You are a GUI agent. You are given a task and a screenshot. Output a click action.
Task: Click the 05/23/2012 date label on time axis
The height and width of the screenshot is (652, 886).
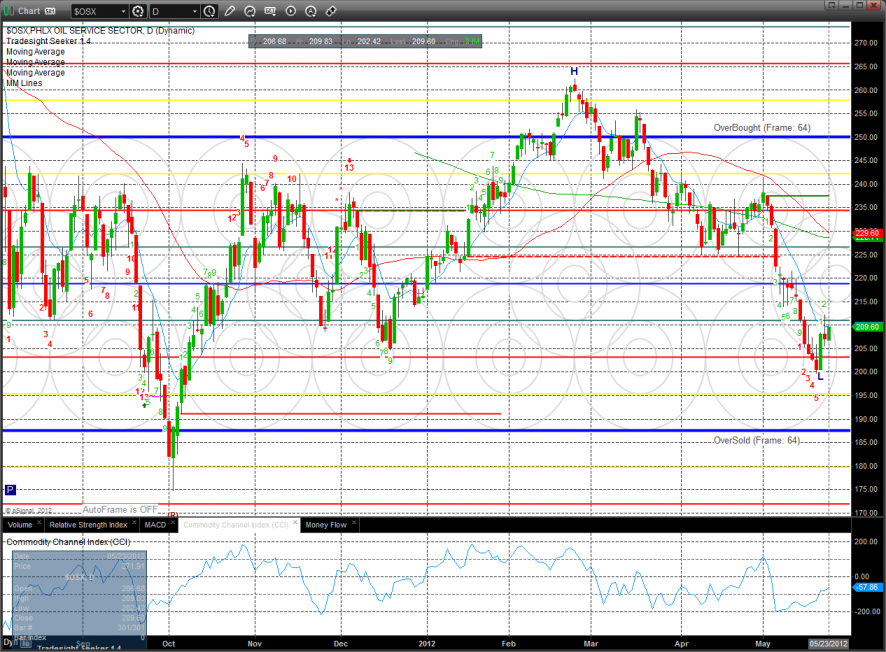point(828,642)
